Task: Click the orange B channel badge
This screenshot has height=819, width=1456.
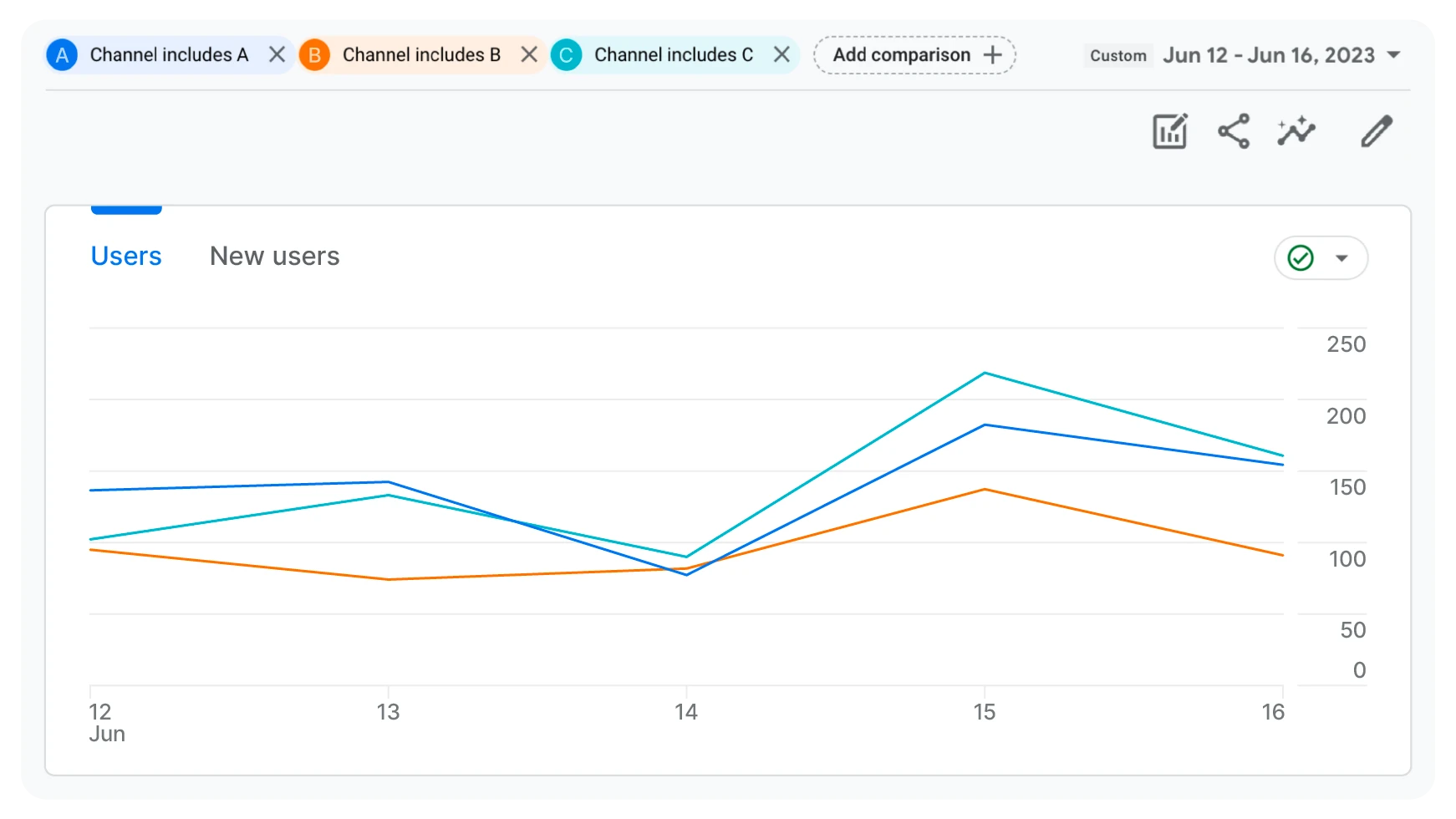Action: click(x=314, y=55)
